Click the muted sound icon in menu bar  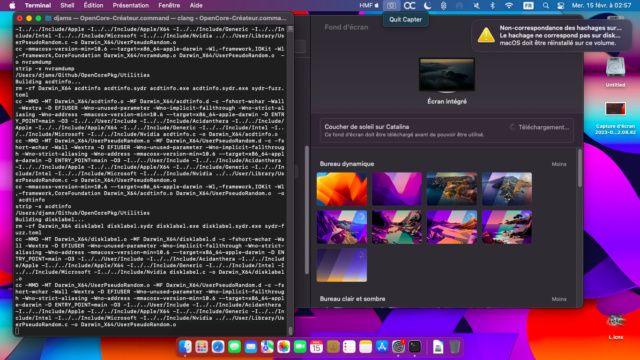[x=476, y=5]
